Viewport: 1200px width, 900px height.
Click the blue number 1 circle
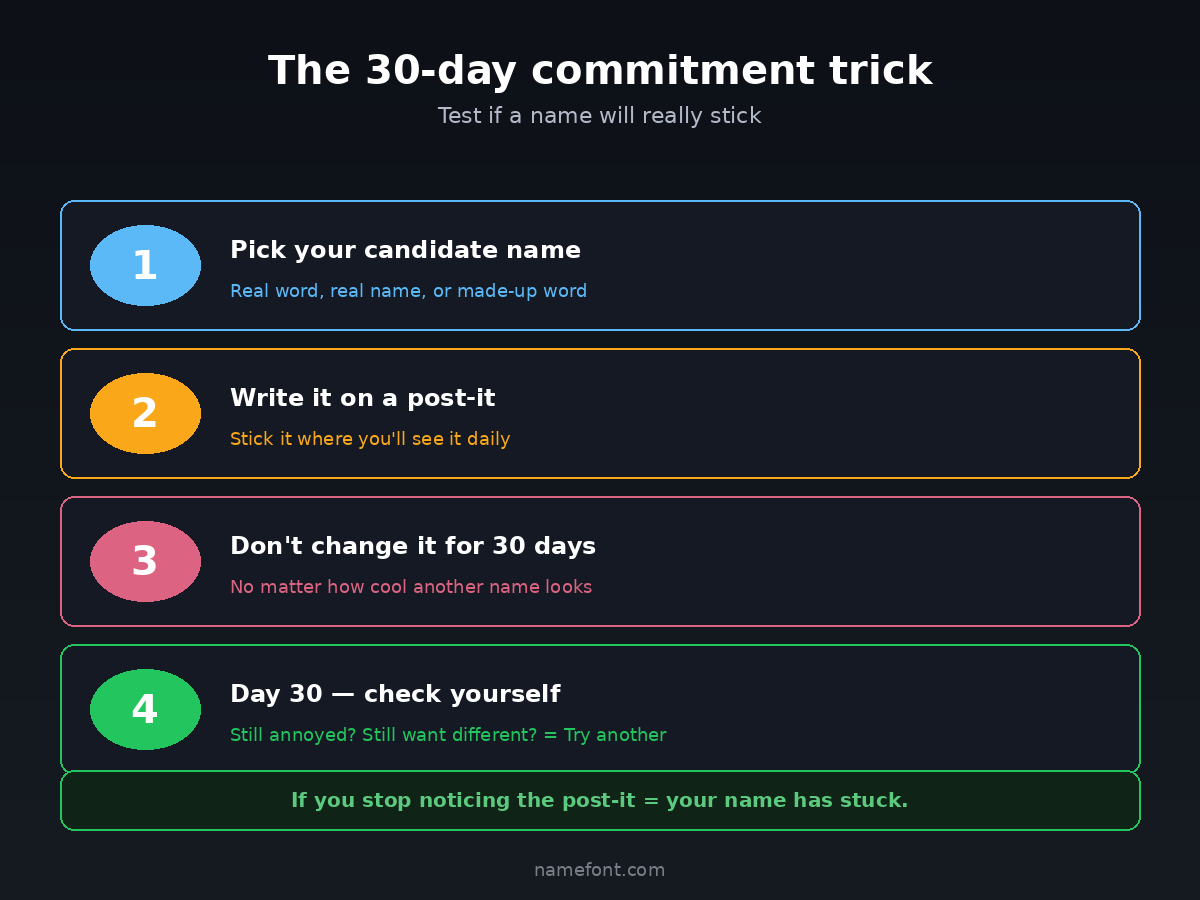click(x=145, y=265)
